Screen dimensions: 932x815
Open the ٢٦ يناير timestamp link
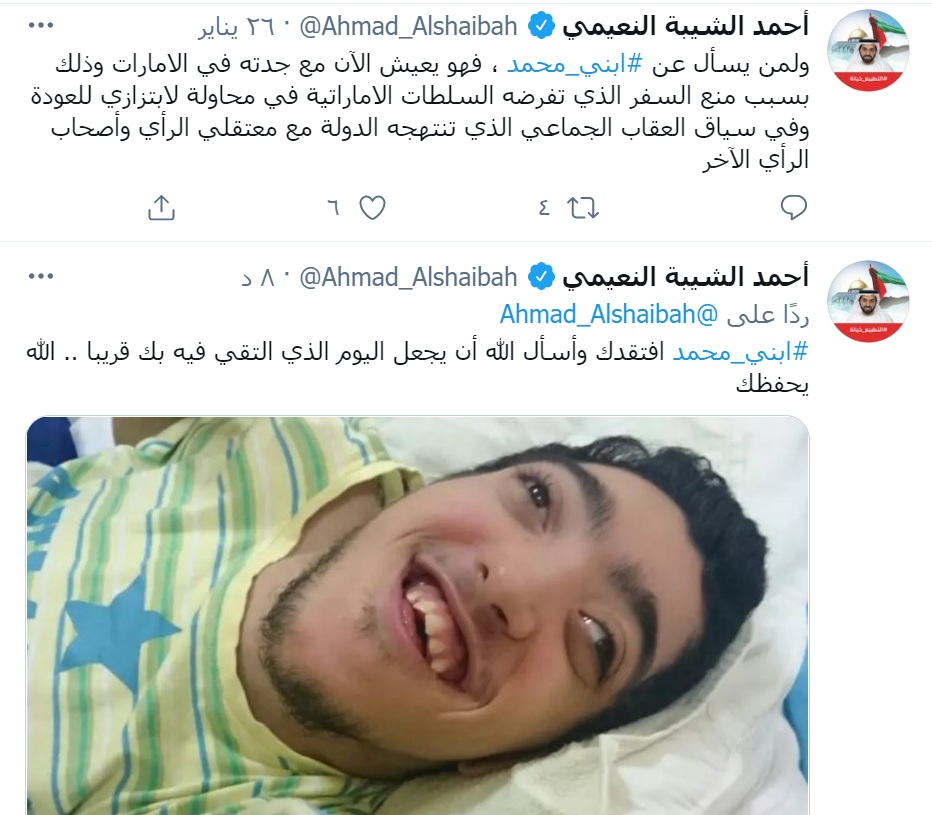(x=237, y=27)
